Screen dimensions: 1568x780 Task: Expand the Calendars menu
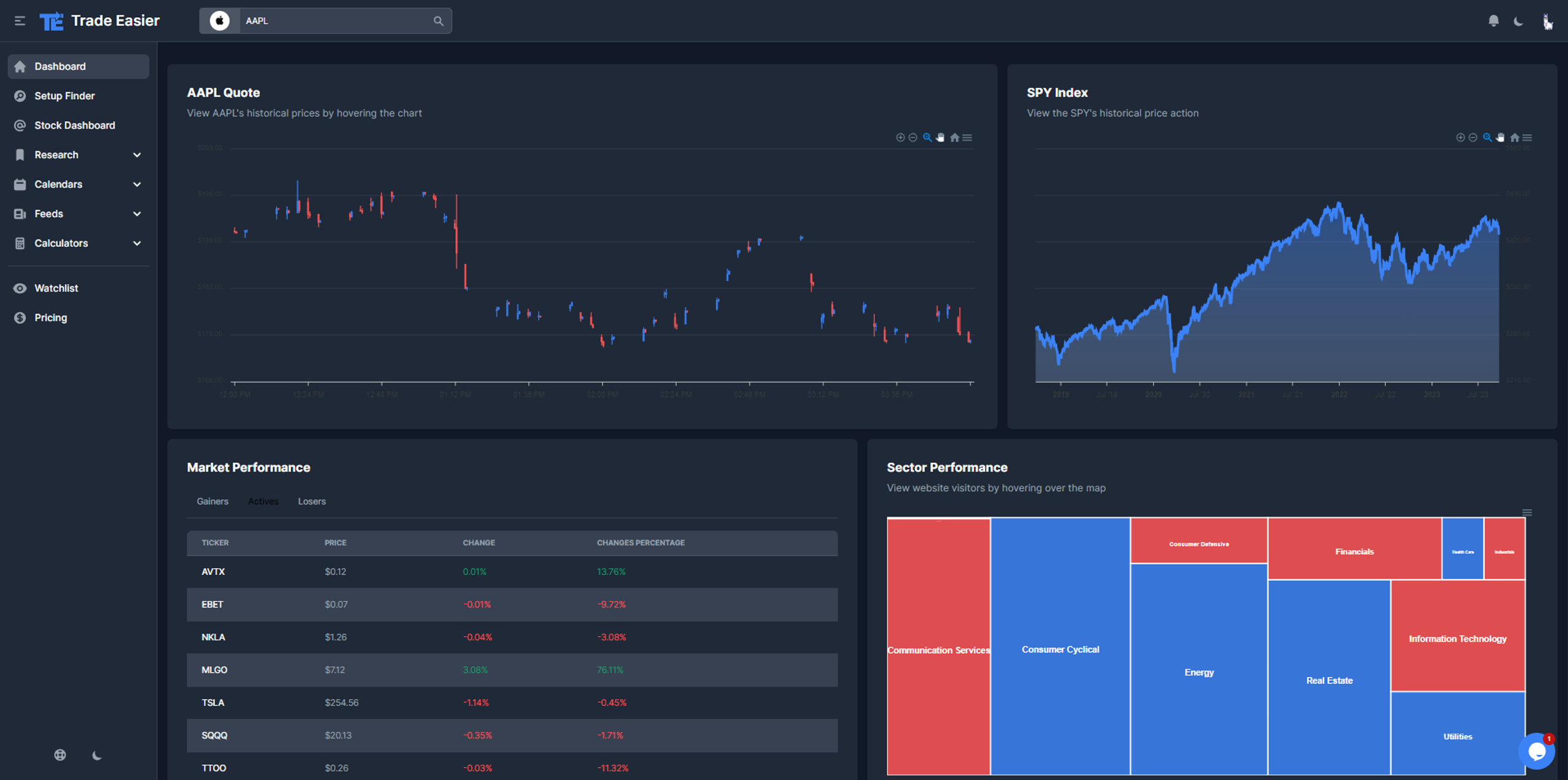click(x=78, y=184)
